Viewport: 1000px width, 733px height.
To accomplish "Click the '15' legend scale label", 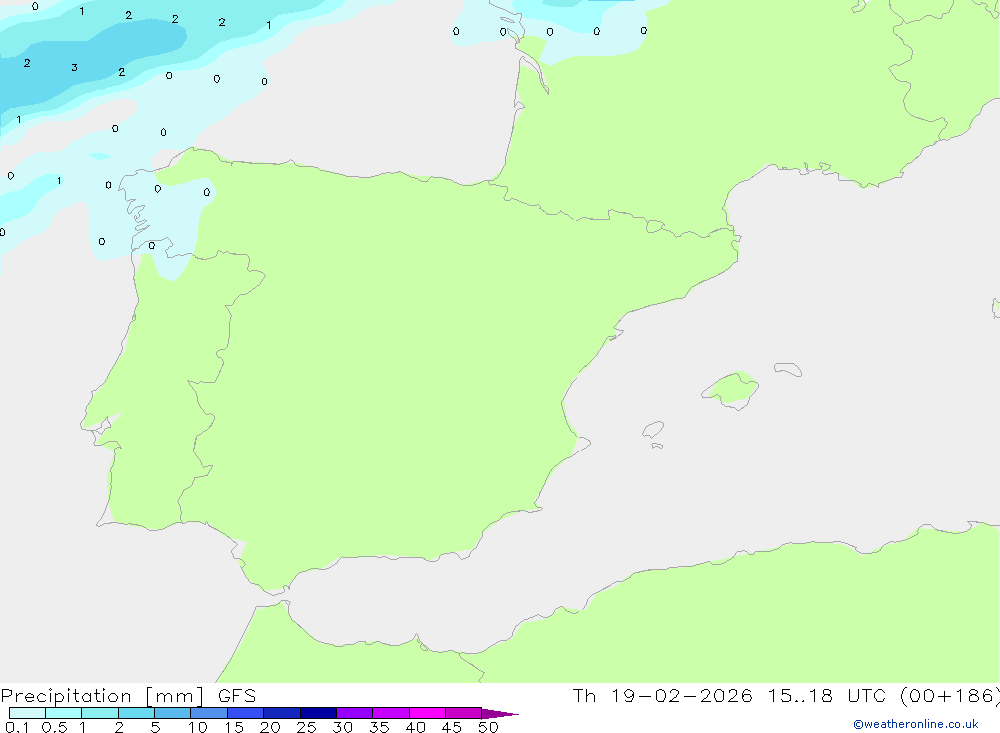I will pyautogui.click(x=234, y=727).
